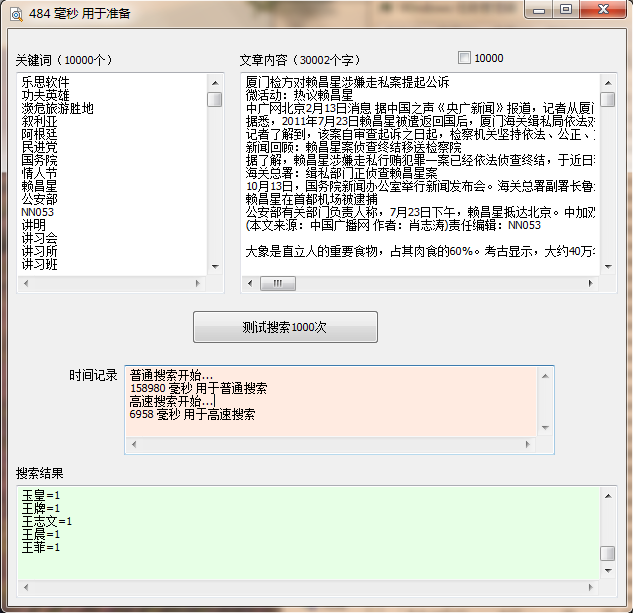Select NN053 in the keyword list
Screen dimensions: 633x613
click(x=38, y=212)
